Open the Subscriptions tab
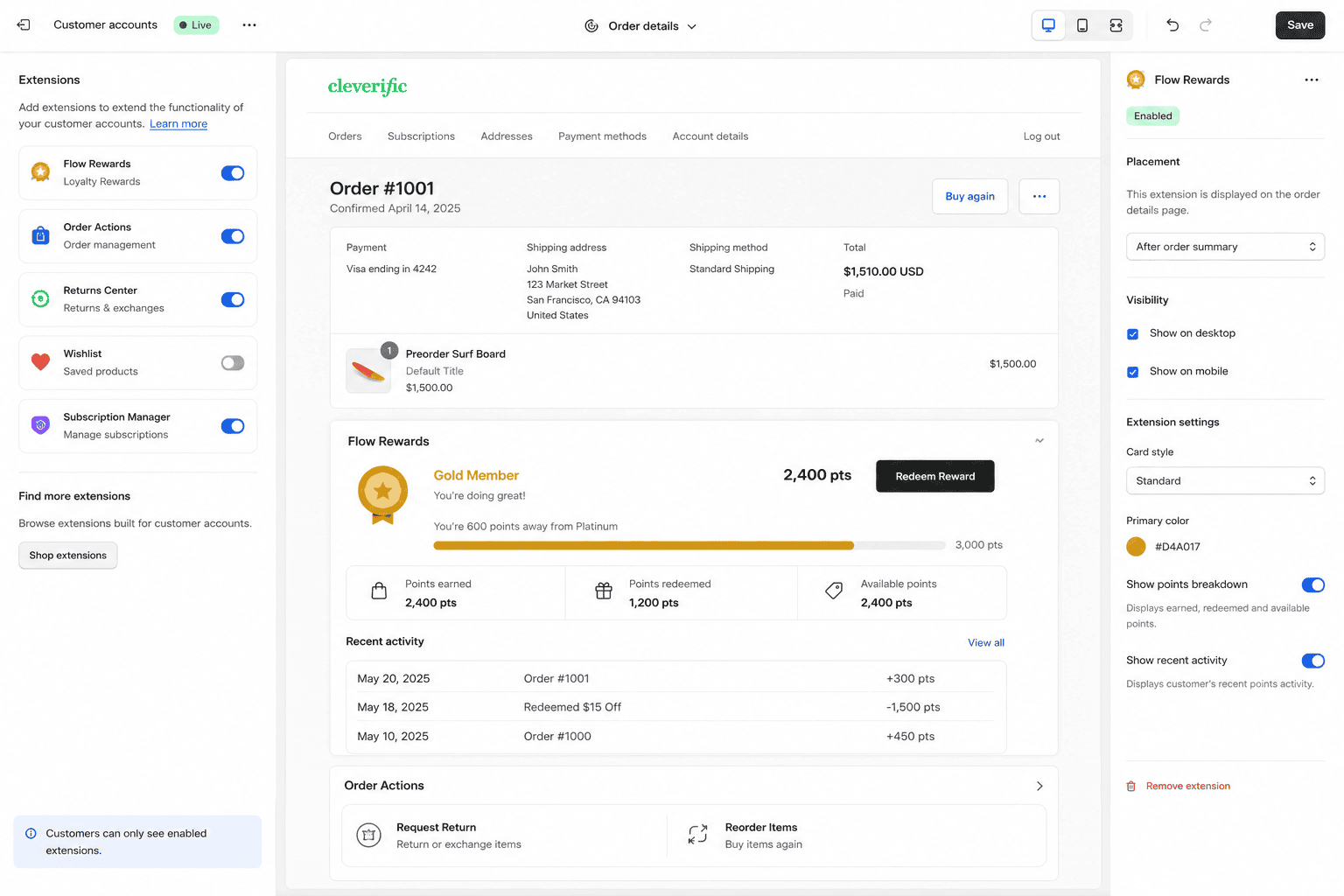This screenshot has height=896, width=1344. (x=421, y=136)
